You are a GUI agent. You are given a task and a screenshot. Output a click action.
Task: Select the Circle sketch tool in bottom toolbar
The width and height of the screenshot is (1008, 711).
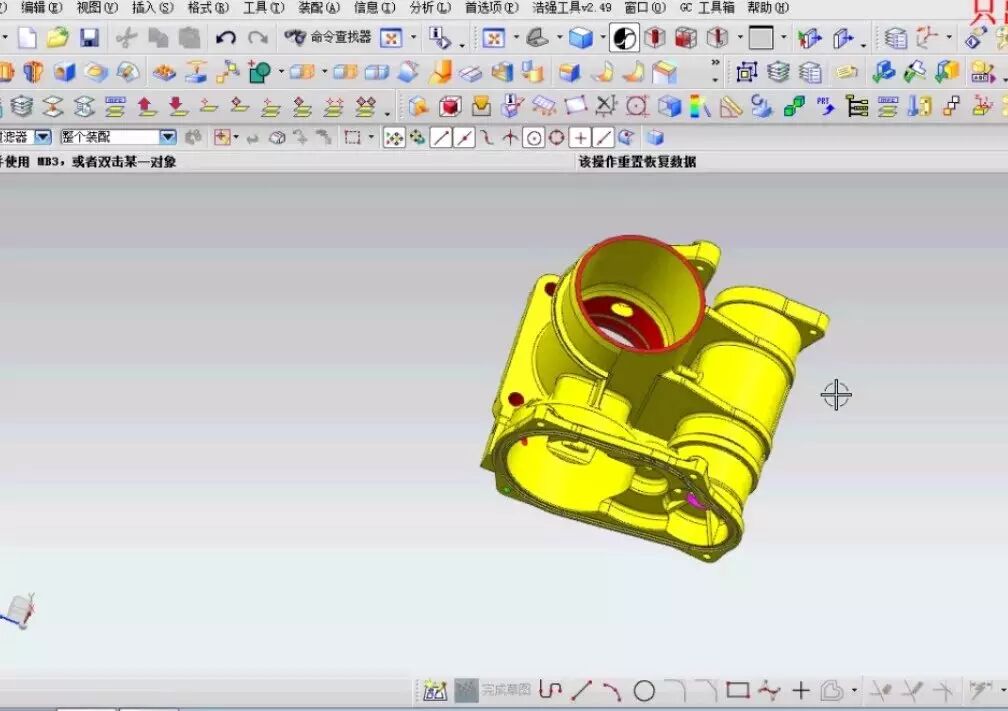(644, 690)
